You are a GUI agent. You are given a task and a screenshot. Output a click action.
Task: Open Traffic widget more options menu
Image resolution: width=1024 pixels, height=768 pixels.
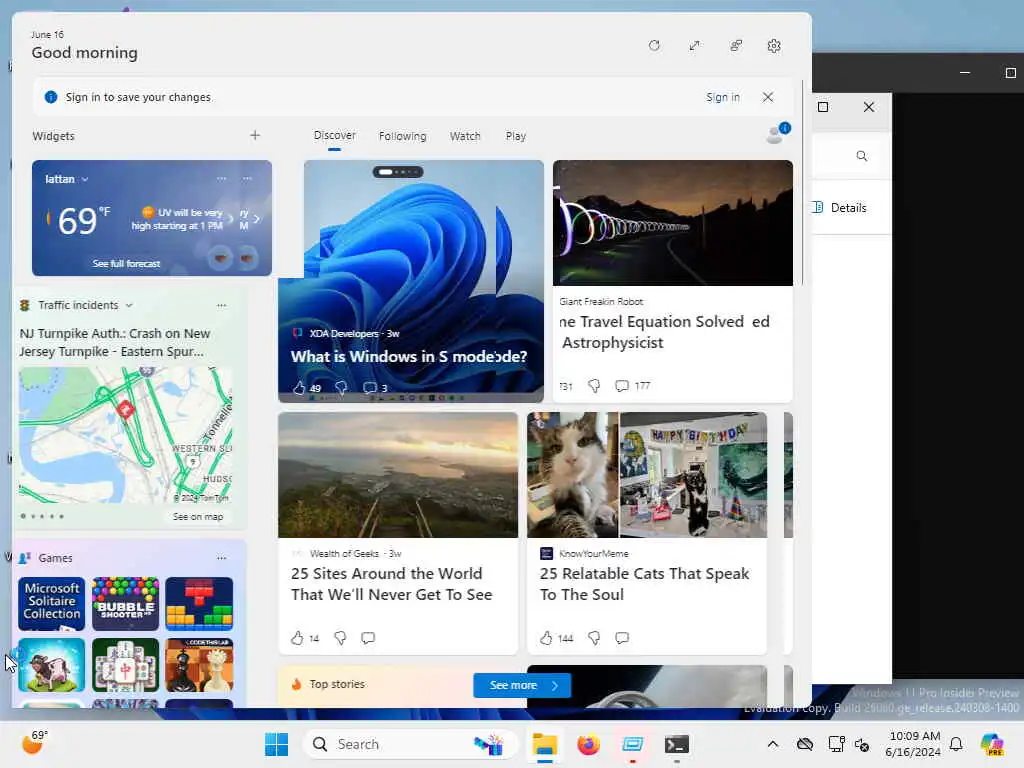[221, 305]
